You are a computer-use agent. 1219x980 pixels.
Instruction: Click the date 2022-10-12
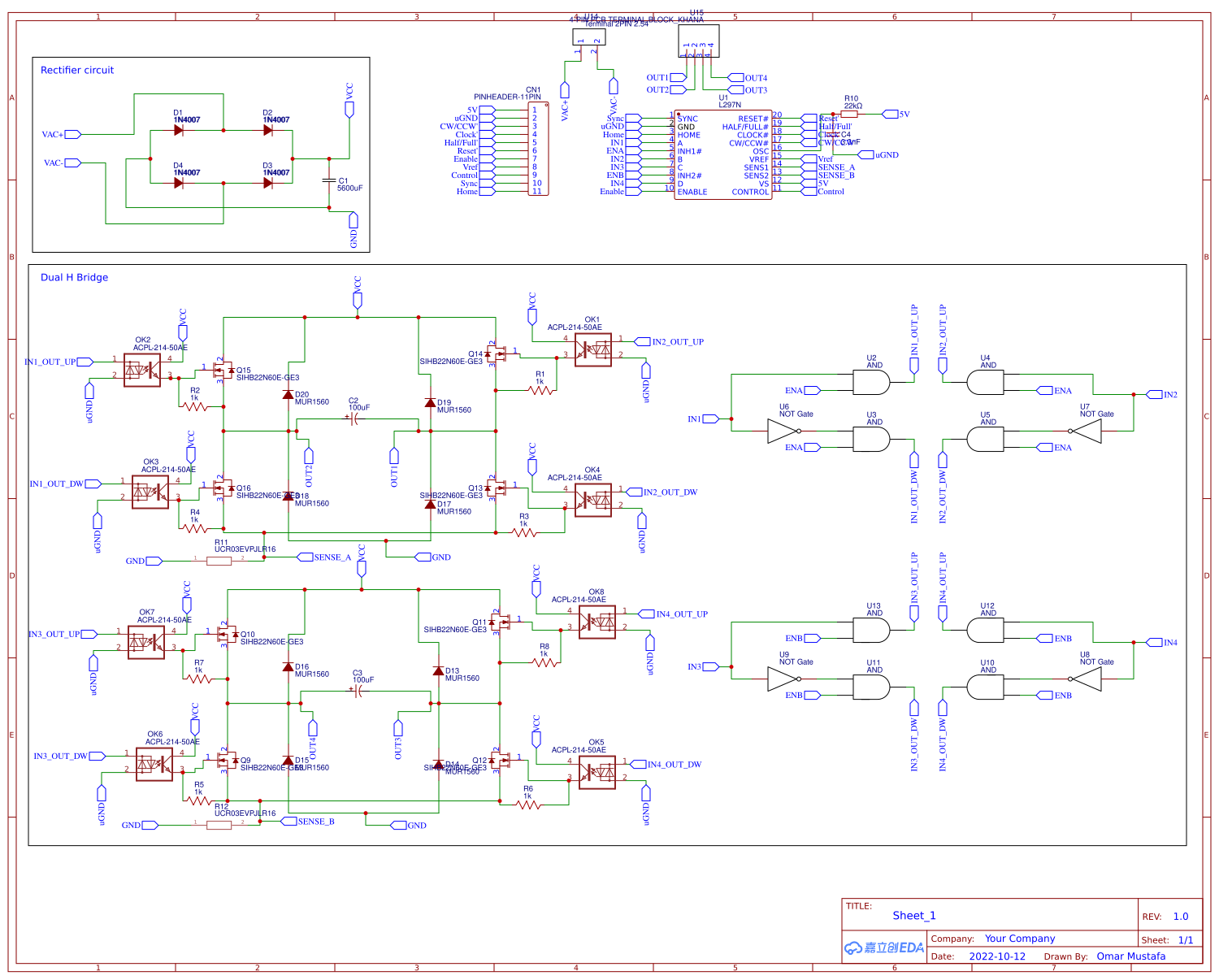(996, 956)
